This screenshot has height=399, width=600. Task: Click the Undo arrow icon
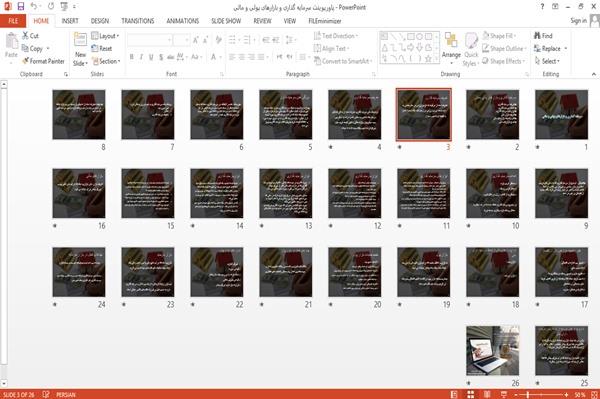click(34, 6)
